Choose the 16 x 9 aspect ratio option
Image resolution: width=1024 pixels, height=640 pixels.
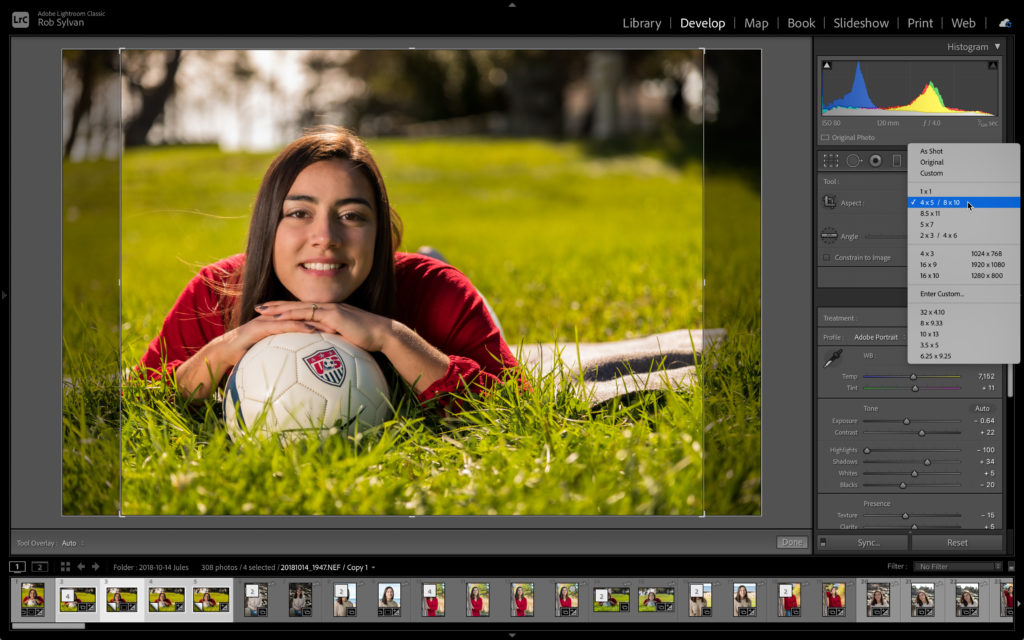pos(929,265)
